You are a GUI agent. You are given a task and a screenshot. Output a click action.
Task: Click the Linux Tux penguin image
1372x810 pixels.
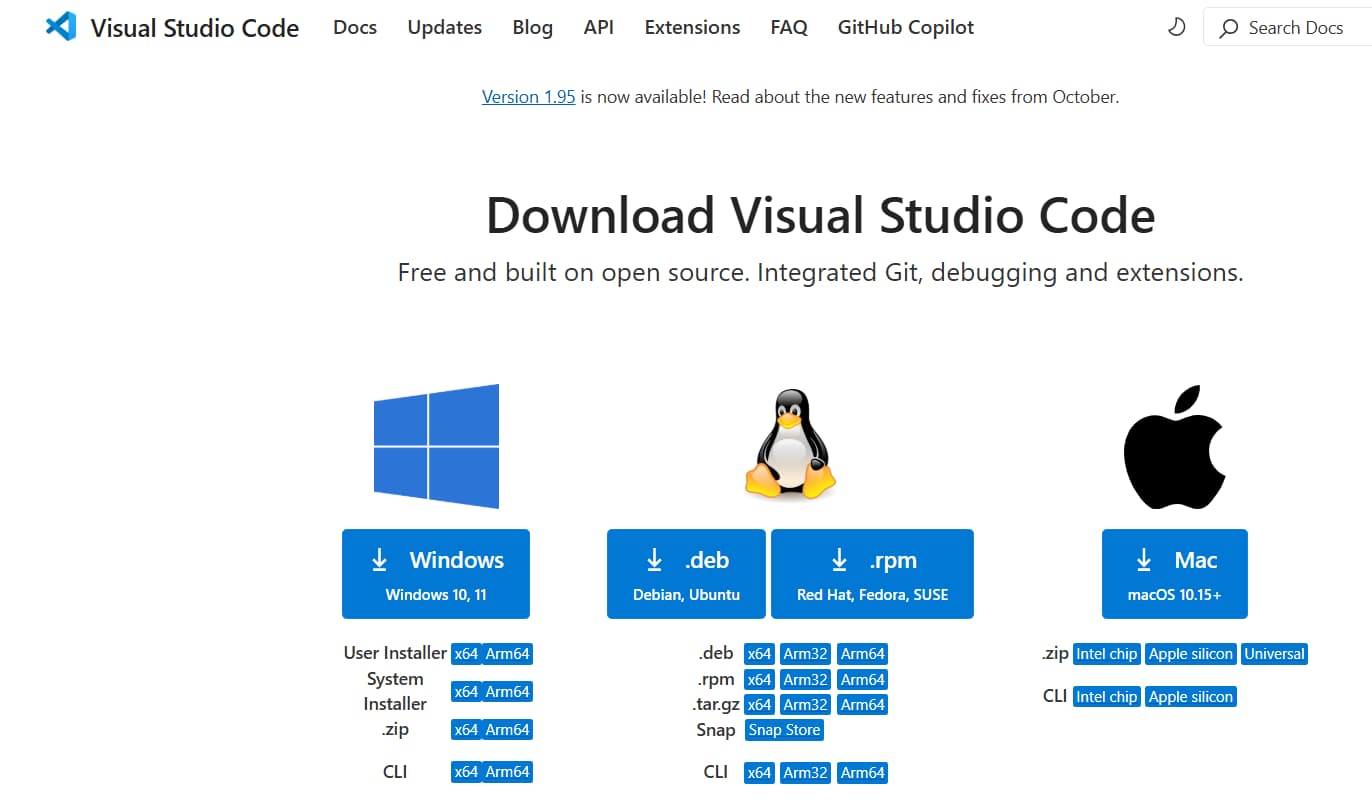tap(790, 446)
